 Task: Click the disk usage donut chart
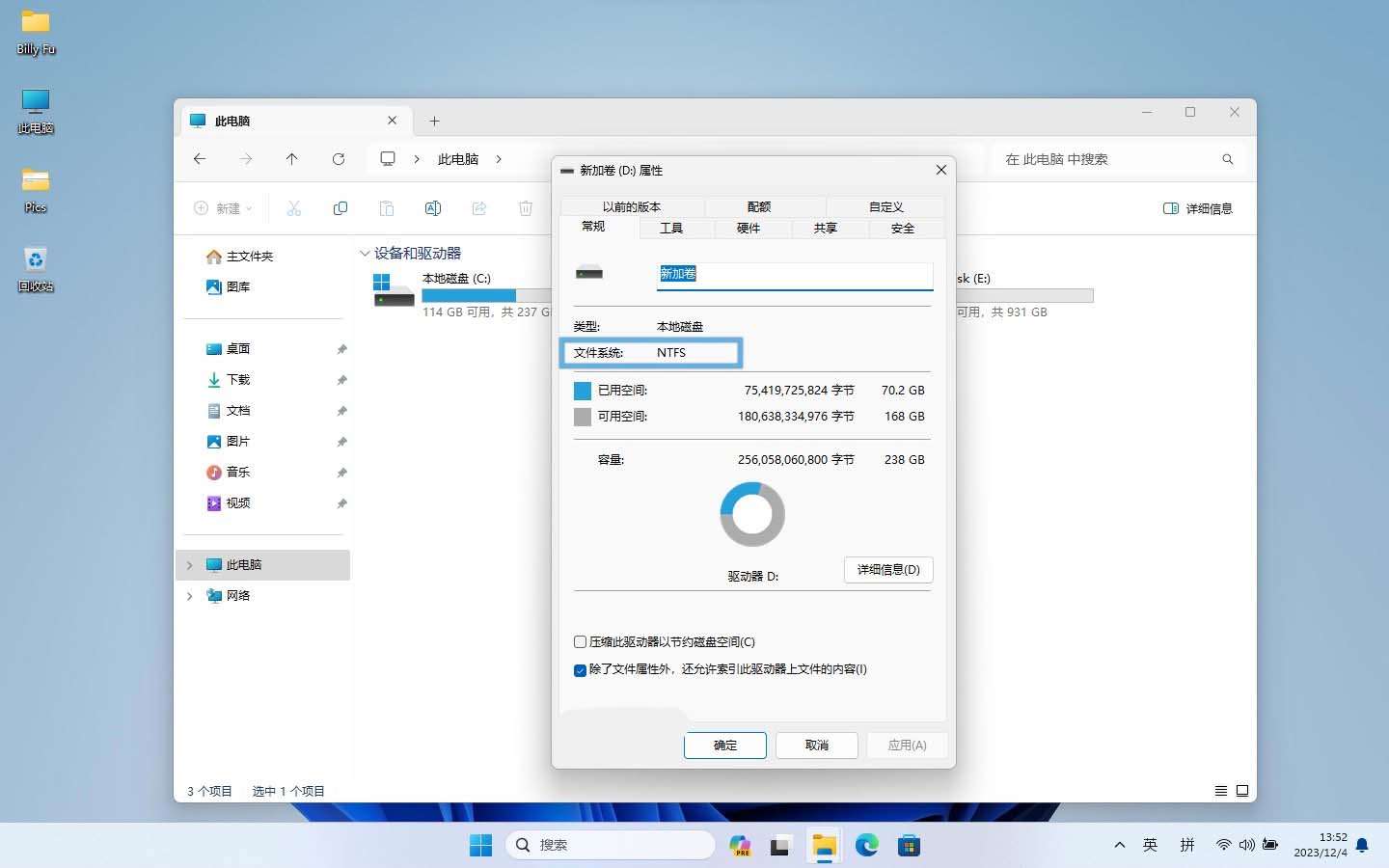[752, 514]
